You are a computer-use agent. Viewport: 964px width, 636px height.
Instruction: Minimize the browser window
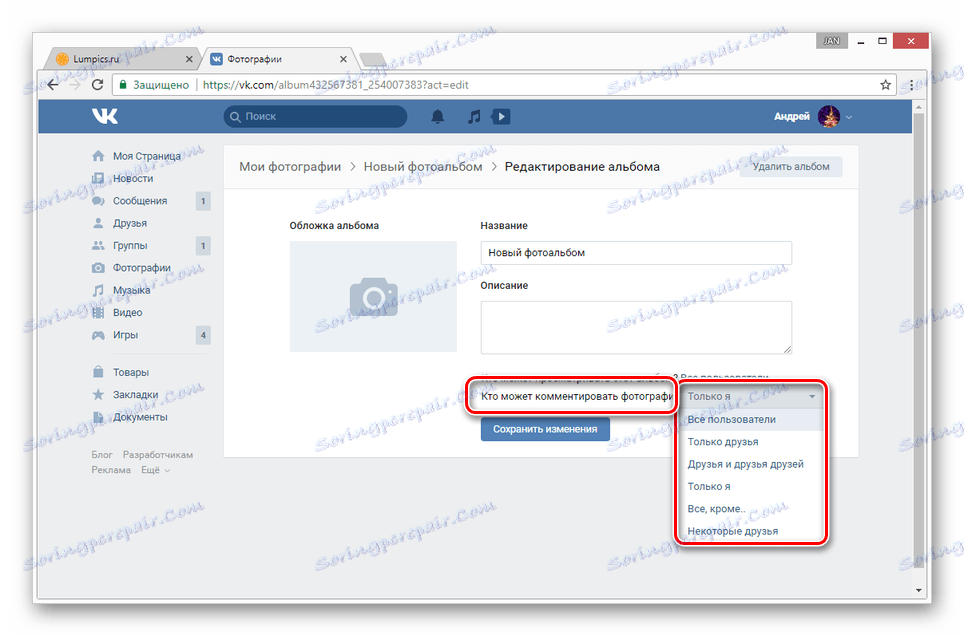coord(861,41)
